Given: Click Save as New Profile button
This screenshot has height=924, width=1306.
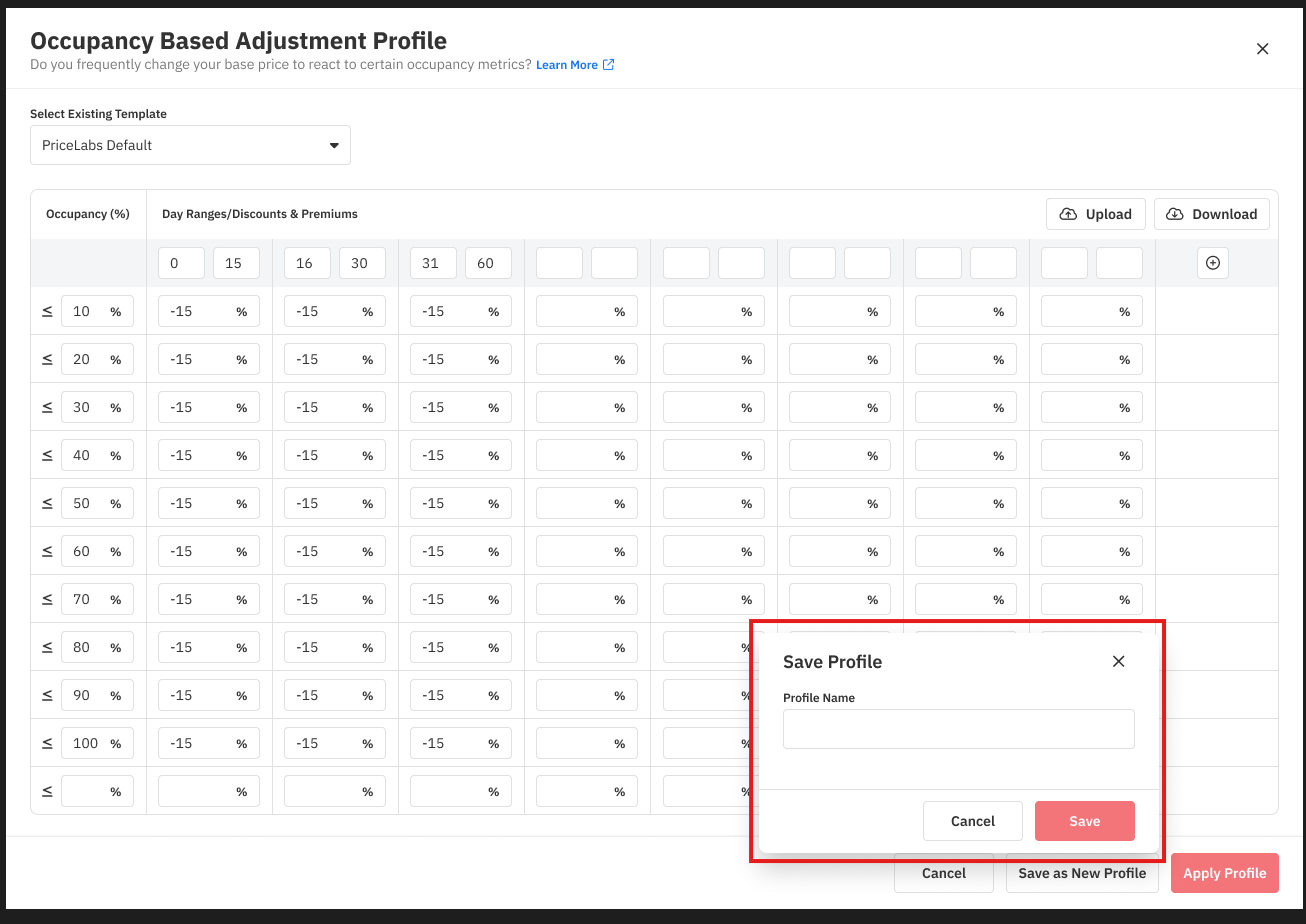Looking at the screenshot, I should [1081, 873].
